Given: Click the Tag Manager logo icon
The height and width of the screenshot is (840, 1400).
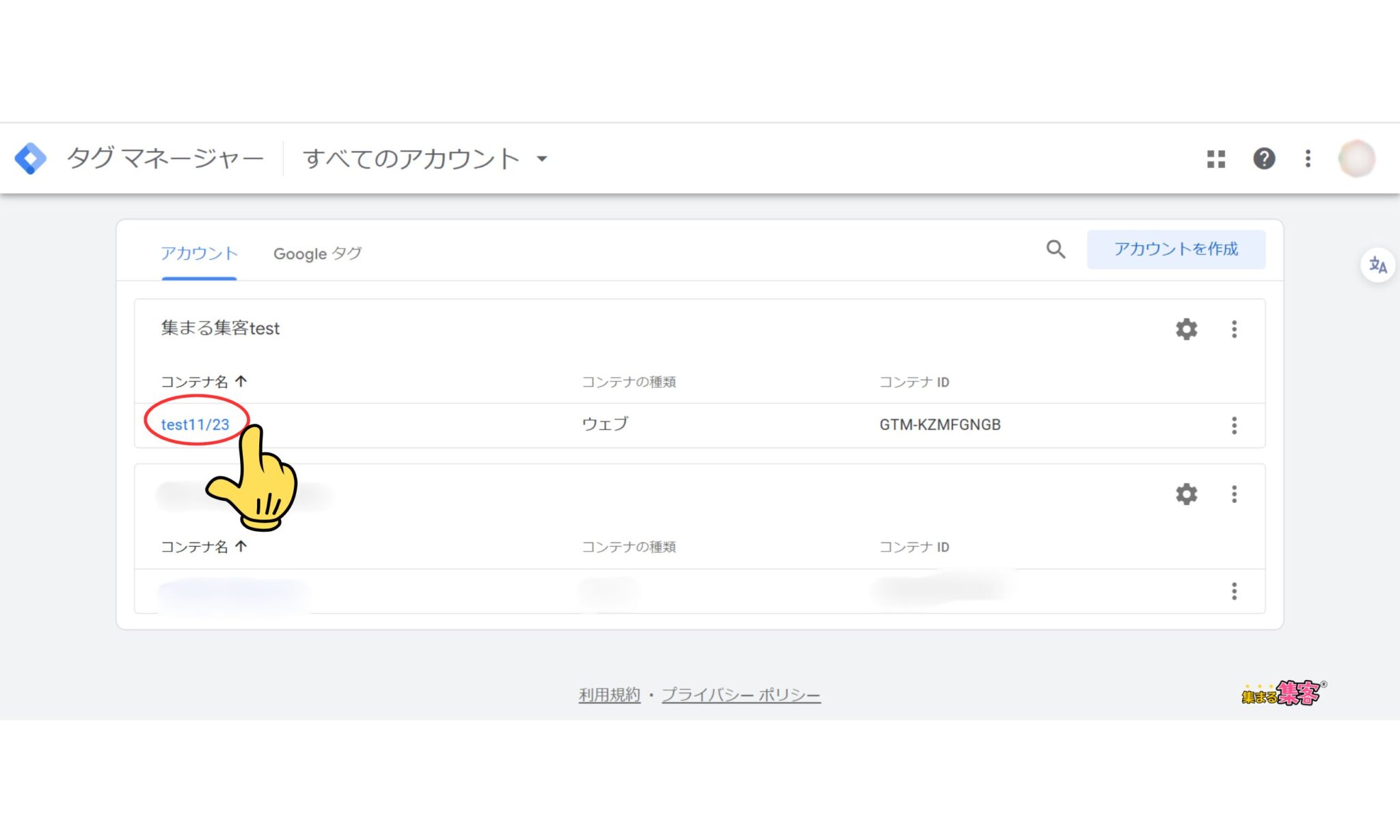Looking at the screenshot, I should point(31,159).
